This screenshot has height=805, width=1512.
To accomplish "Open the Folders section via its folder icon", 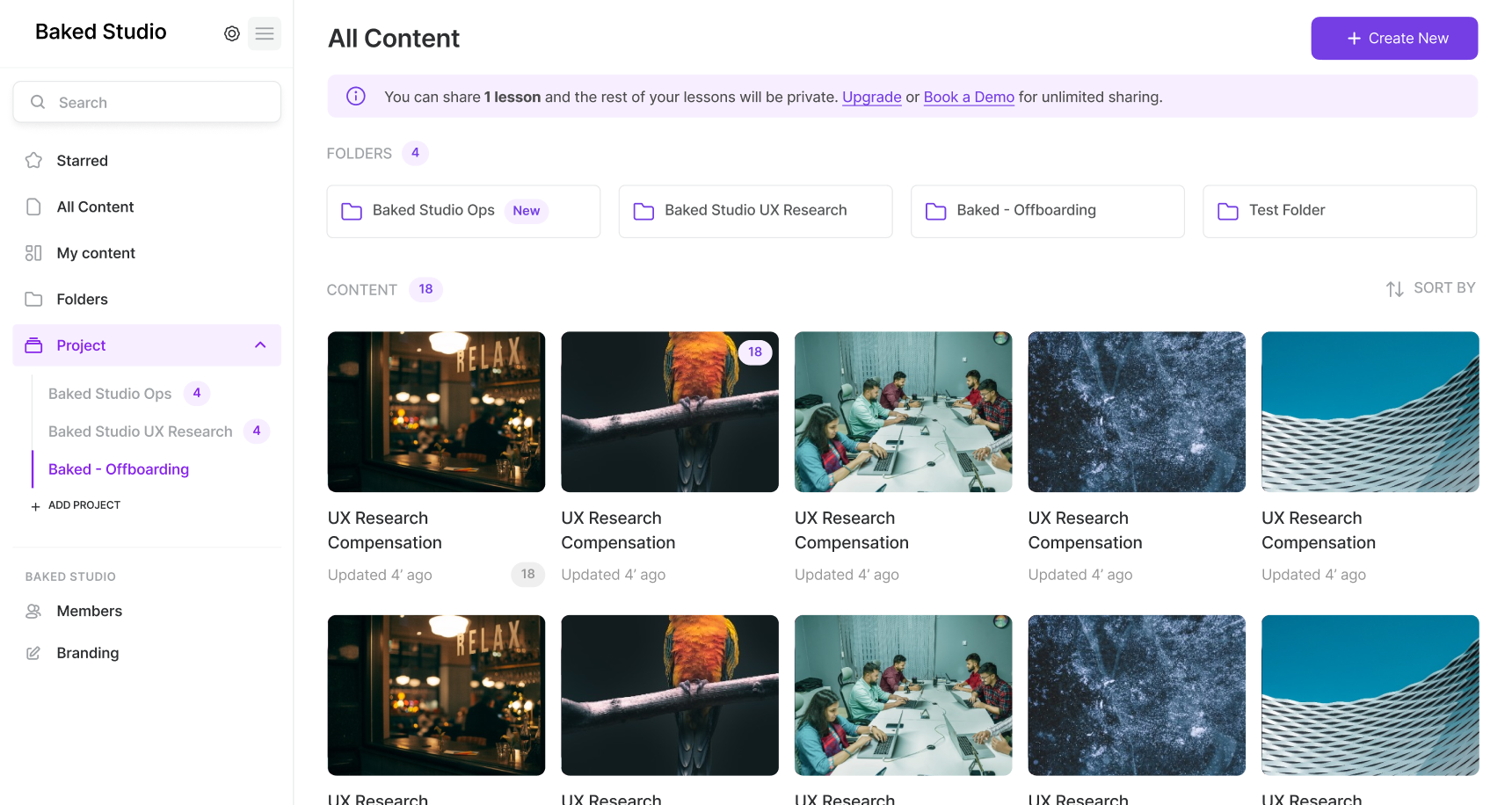I will [x=33, y=299].
